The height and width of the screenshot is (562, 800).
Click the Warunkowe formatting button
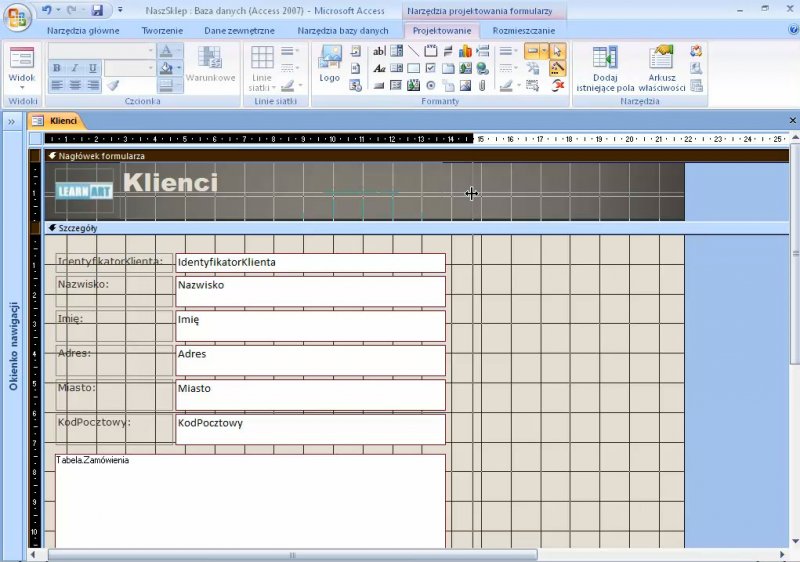pos(210,66)
